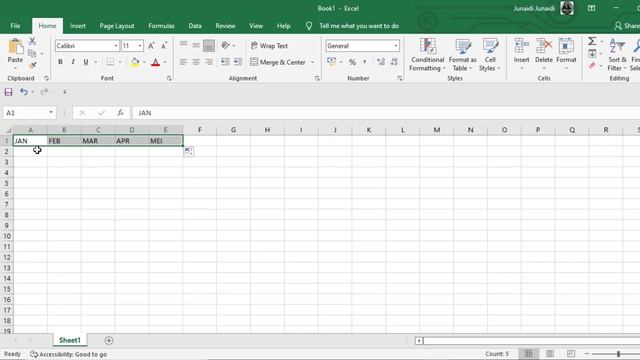640x360 pixels.
Task: Switch to the Data tab
Action: 195,26
